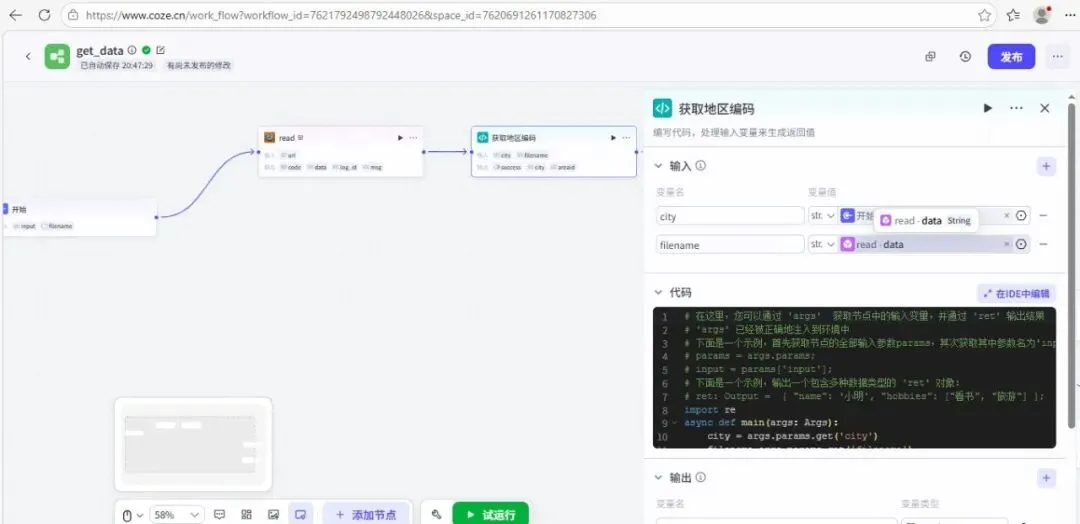Remove the filename input row with minus
Image resolution: width=1080 pixels, height=524 pixels.
(x=1043, y=244)
